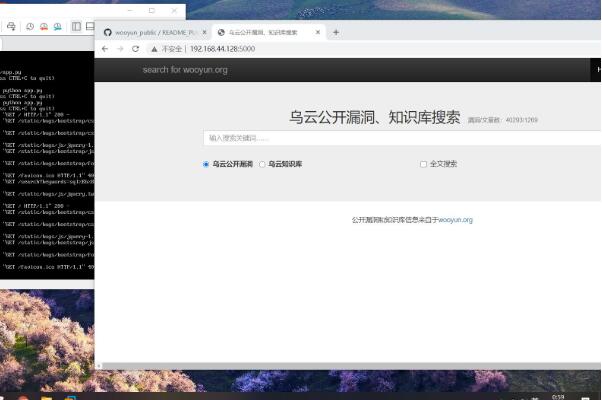This screenshot has width=602, height=400.
Task: Click the not-secure warning triangle icon
Action: pos(154,49)
